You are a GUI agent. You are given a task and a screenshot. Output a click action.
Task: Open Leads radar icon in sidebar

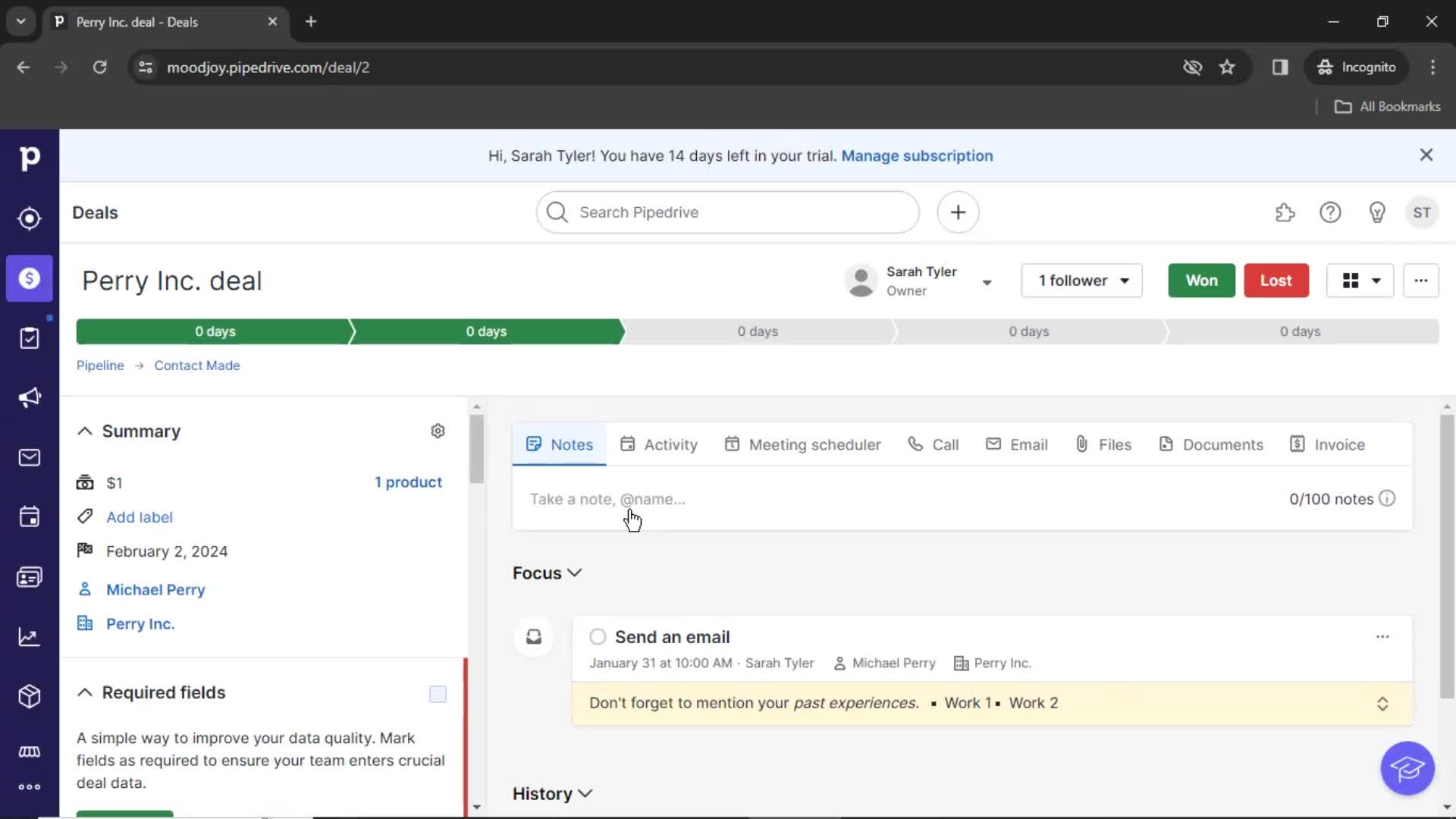pyautogui.click(x=30, y=218)
